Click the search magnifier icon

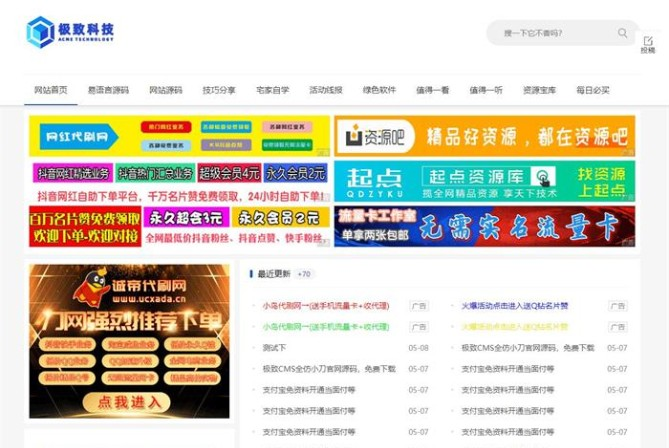(x=622, y=33)
